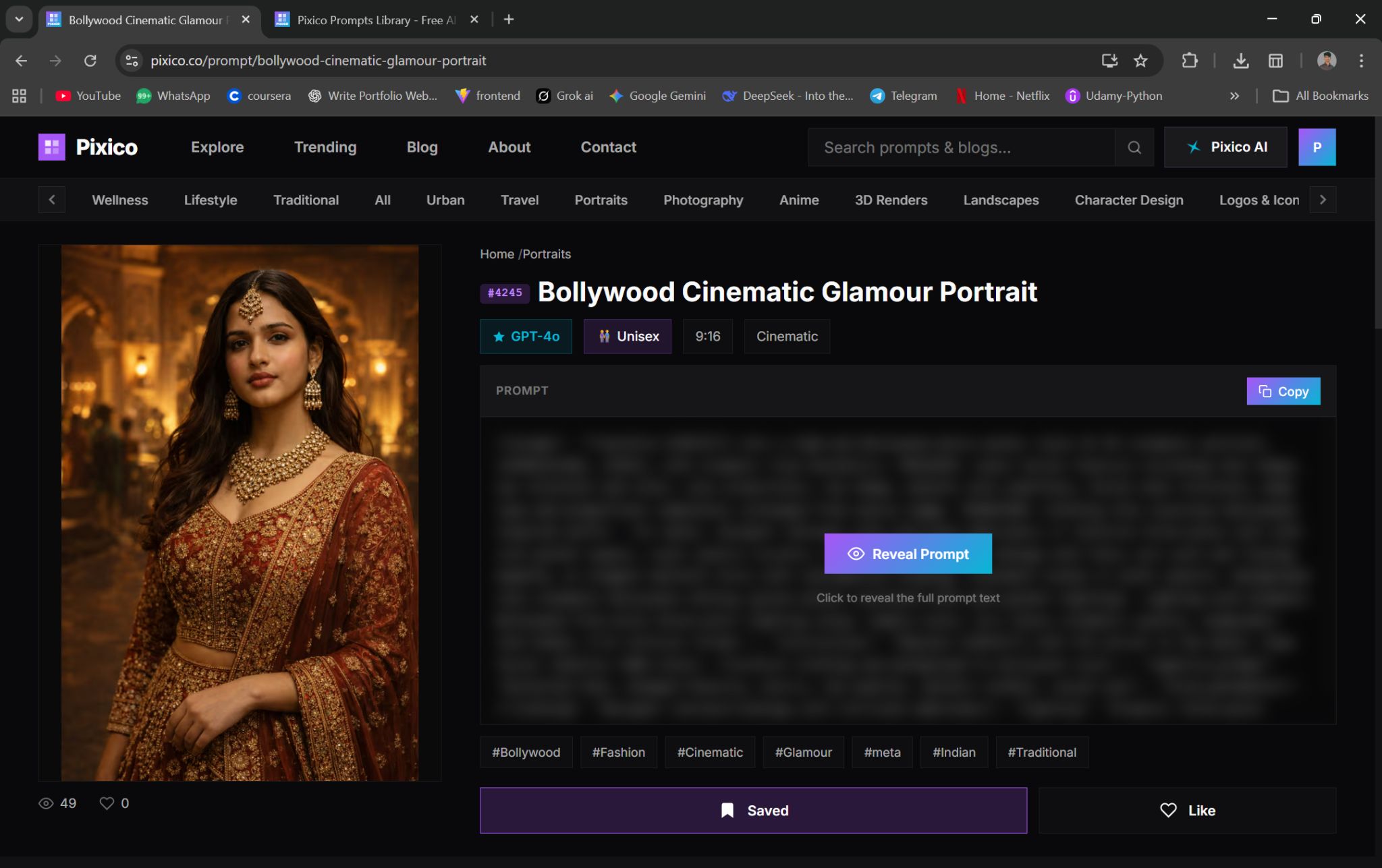This screenshot has height=868, width=1382.
Task: Reveal the hidden prompt text
Action: click(908, 554)
